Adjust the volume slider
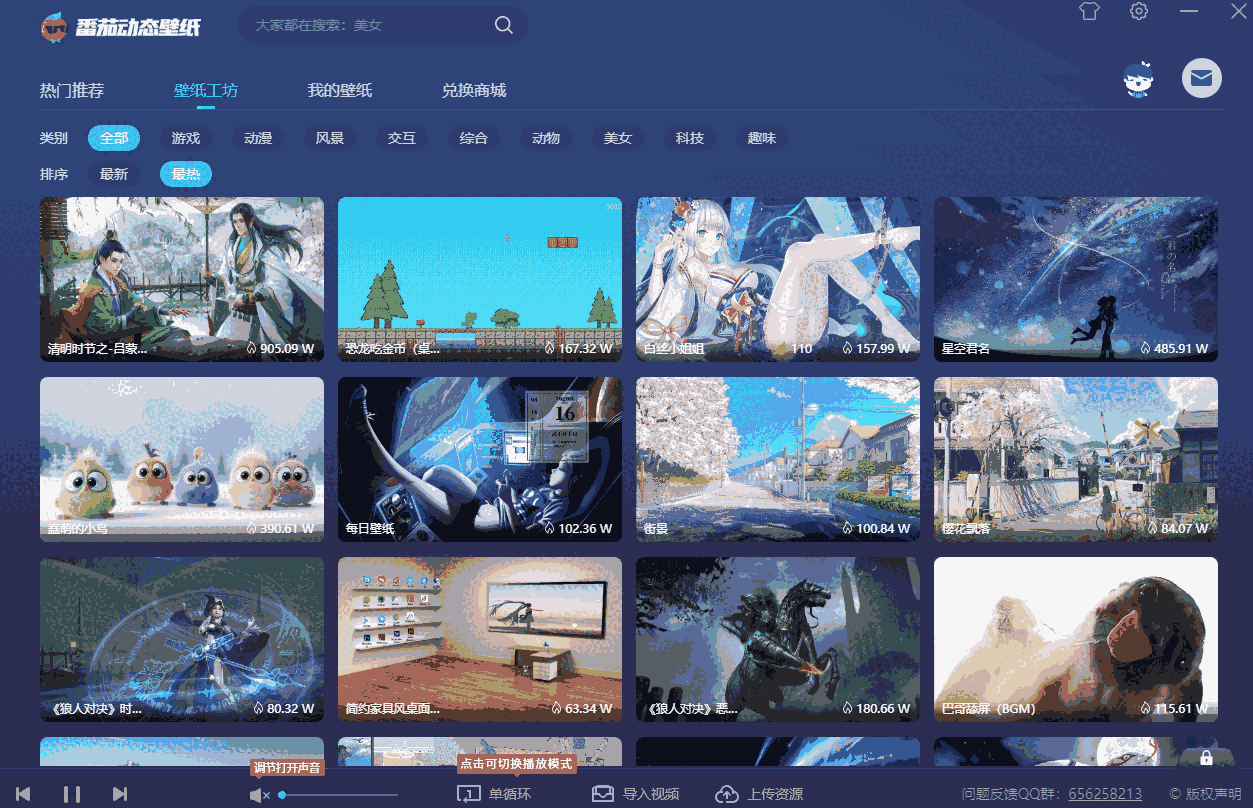Image resolution: width=1253 pixels, height=808 pixels. click(340, 796)
